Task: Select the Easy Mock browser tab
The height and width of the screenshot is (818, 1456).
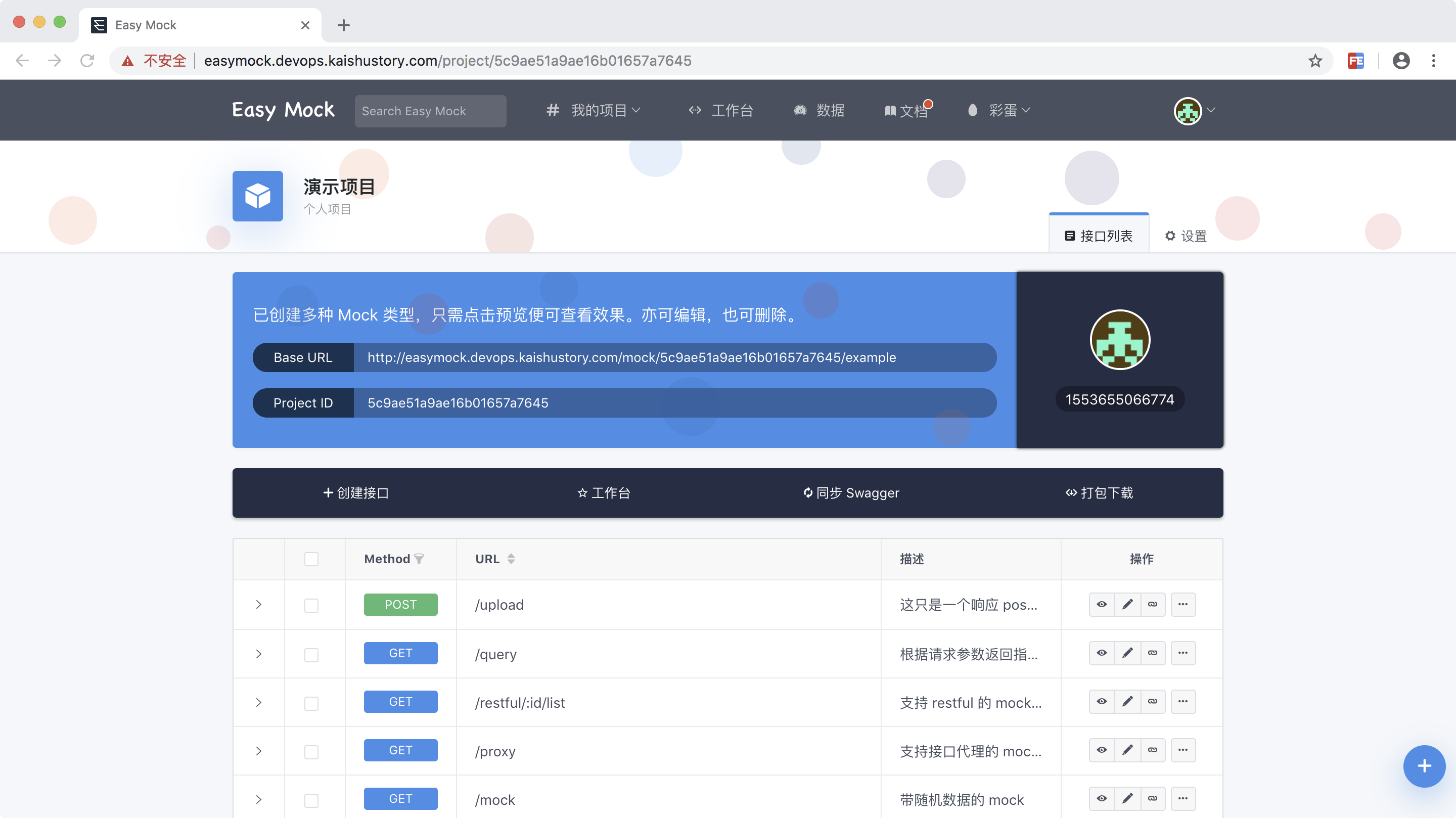Action: click(200, 25)
